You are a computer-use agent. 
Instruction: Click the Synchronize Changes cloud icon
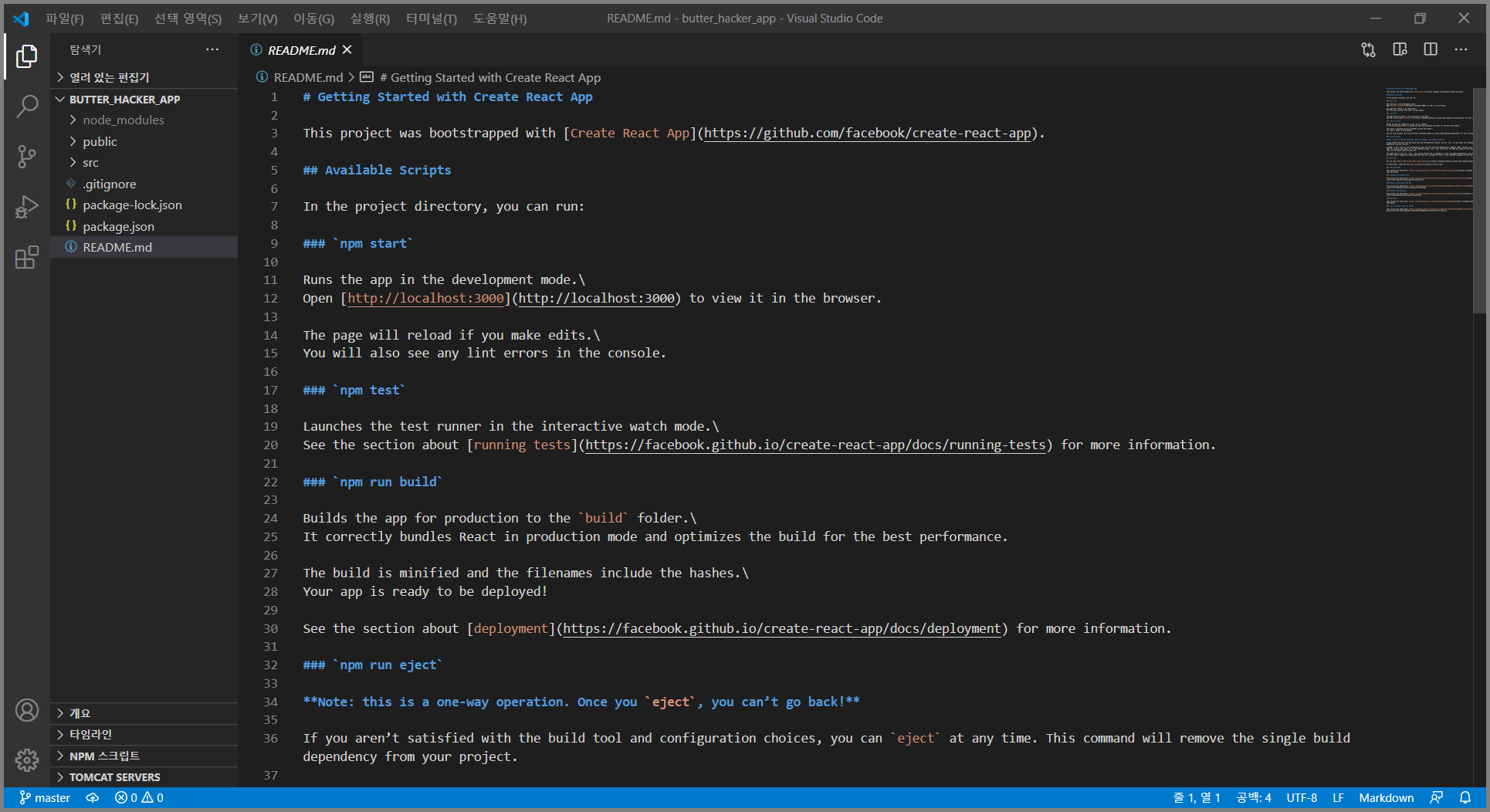point(93,798)
